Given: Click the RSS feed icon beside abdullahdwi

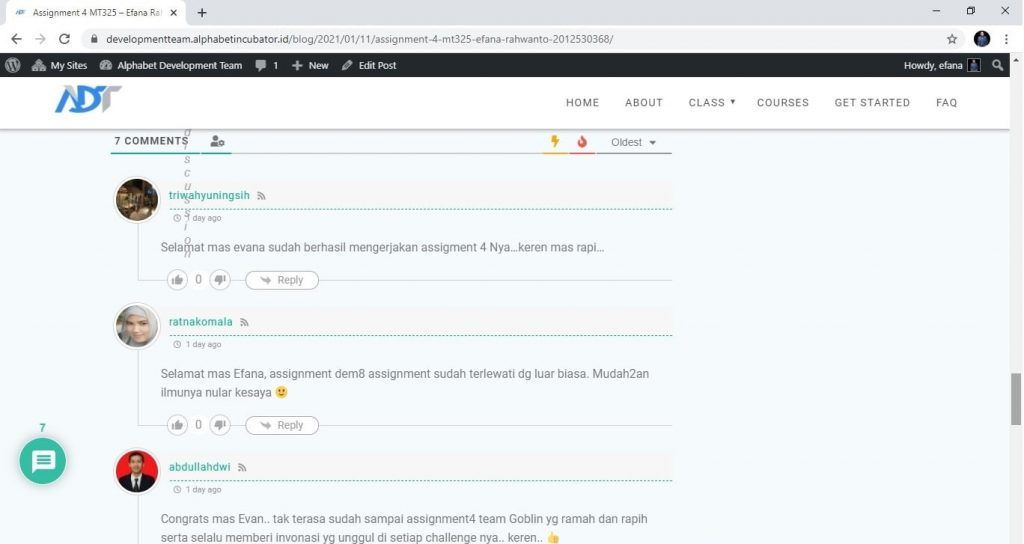Looking at the screenshot, I should [x=242, y=467].
